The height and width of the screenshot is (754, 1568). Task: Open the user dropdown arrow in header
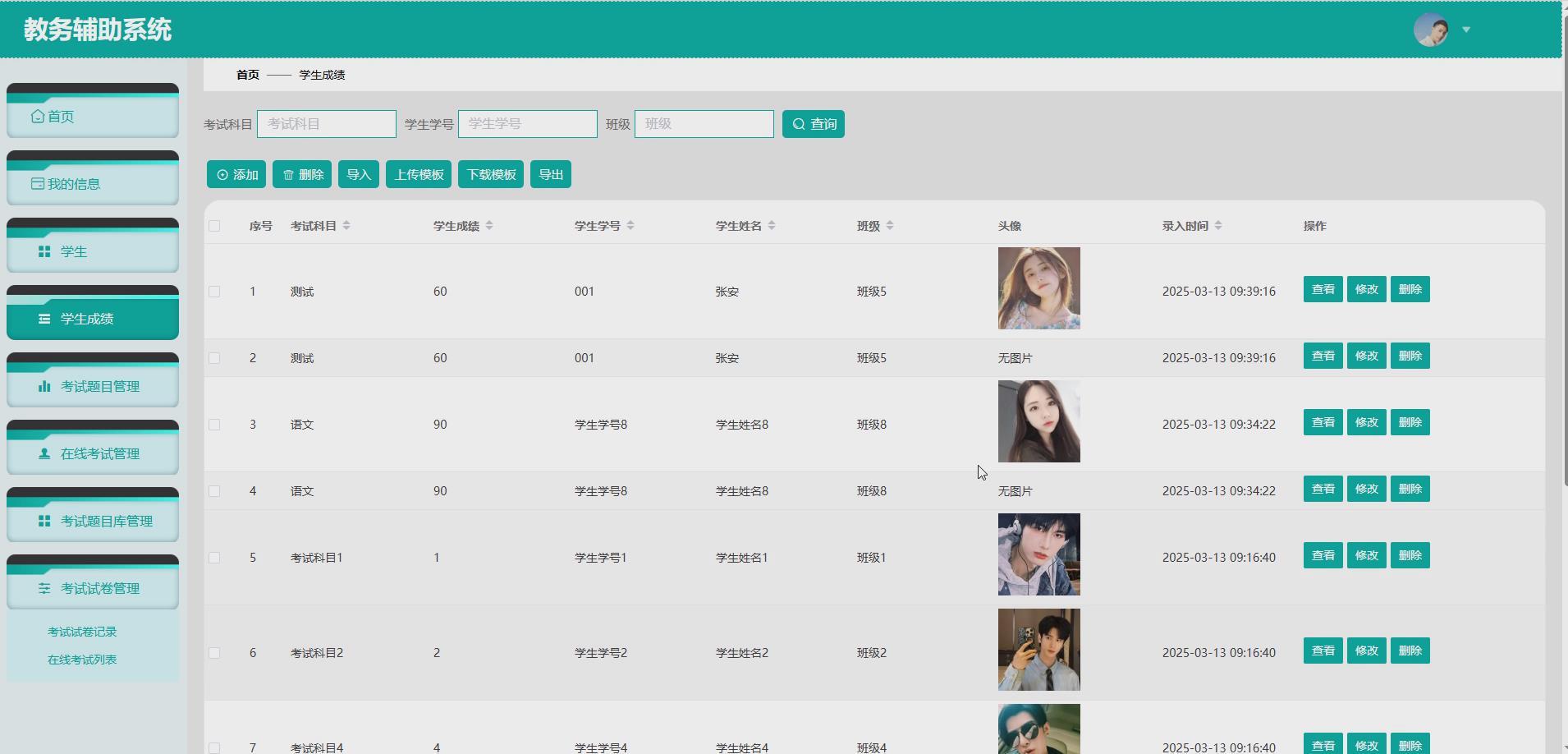pos(1466,30)
